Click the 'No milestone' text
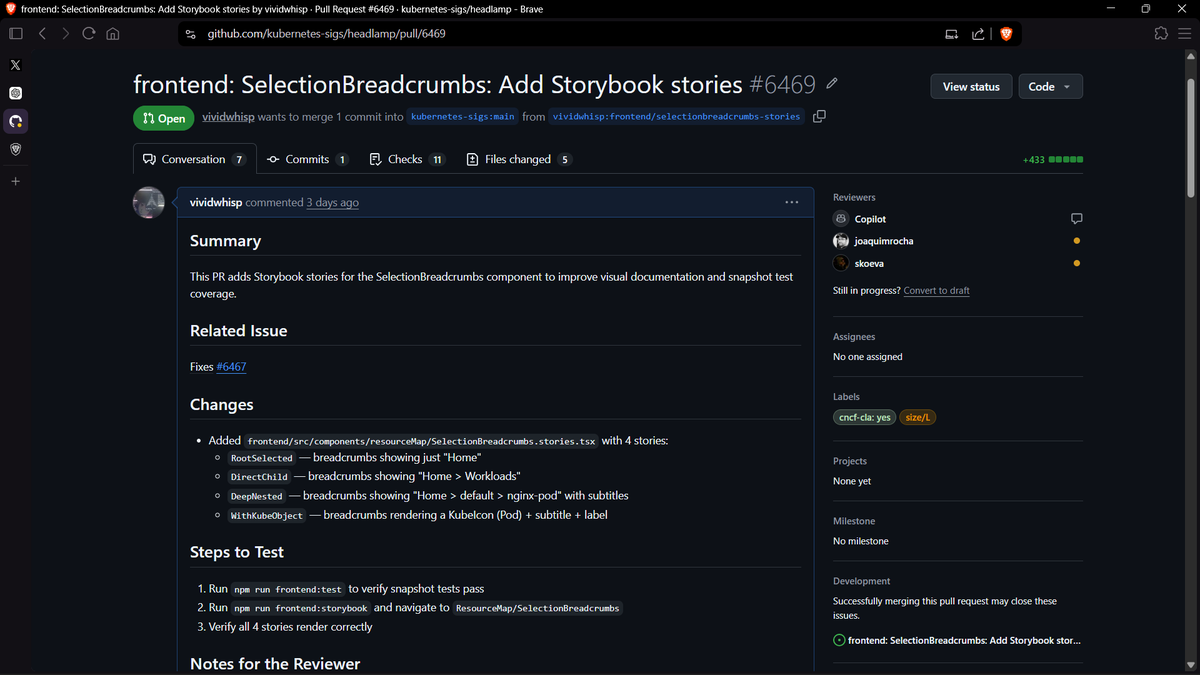Screen dimensions: 1200x675 861,541
